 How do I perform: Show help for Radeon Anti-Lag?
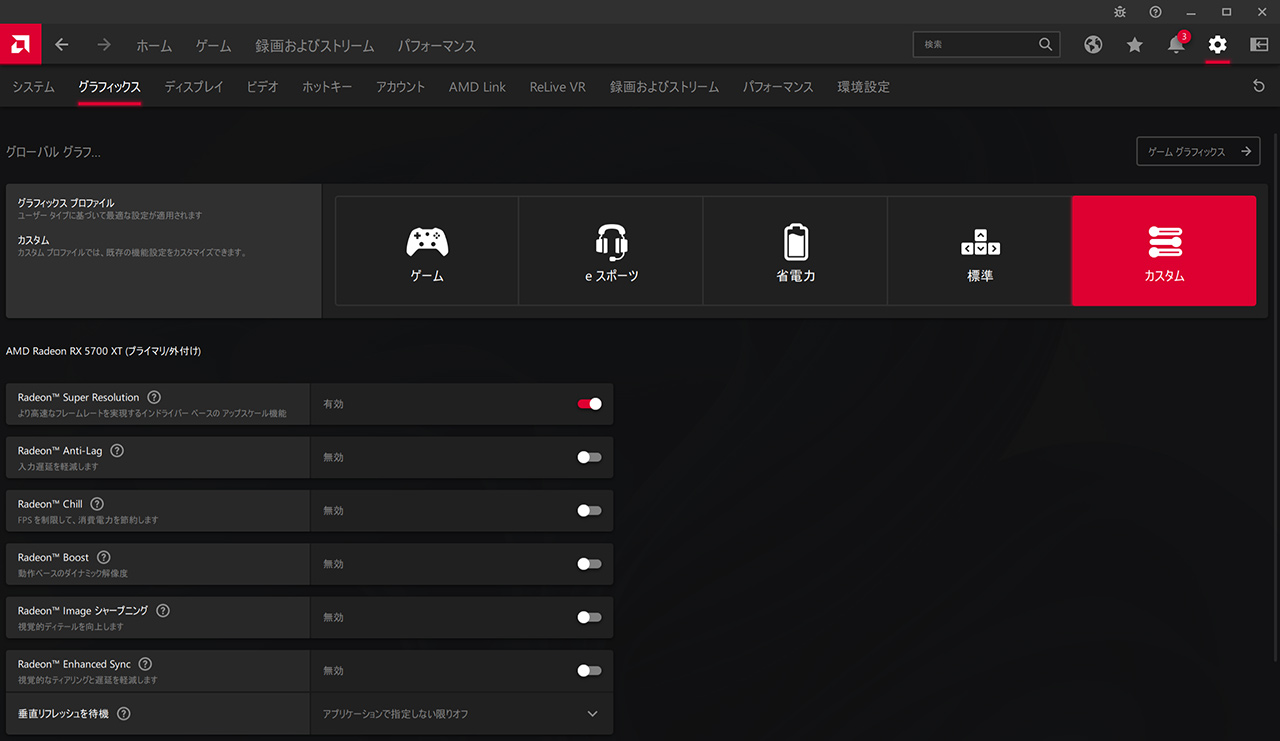117,451
